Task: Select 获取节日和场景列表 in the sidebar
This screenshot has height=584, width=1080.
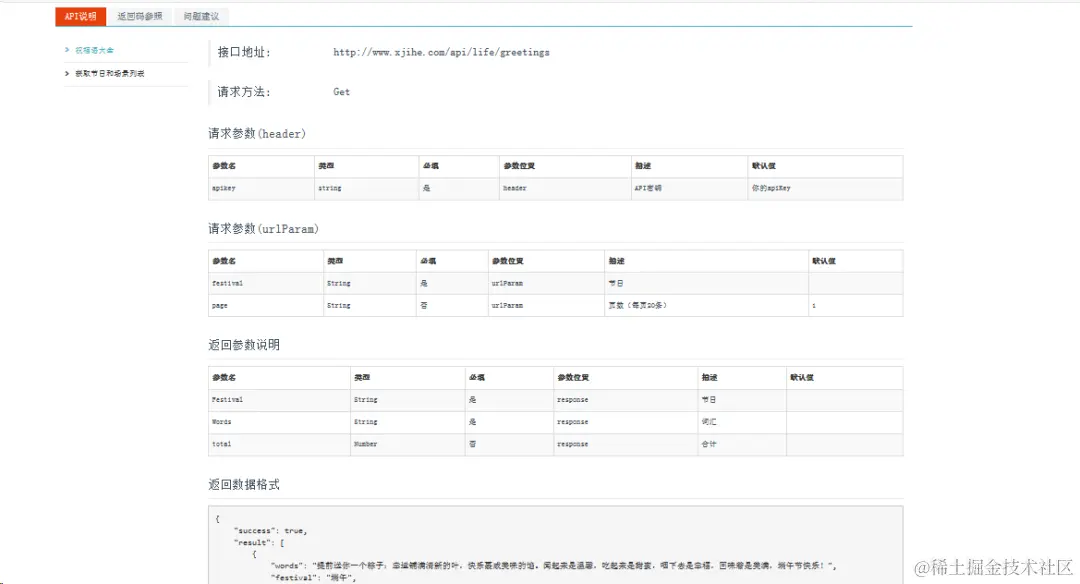Action: point(110,73)
